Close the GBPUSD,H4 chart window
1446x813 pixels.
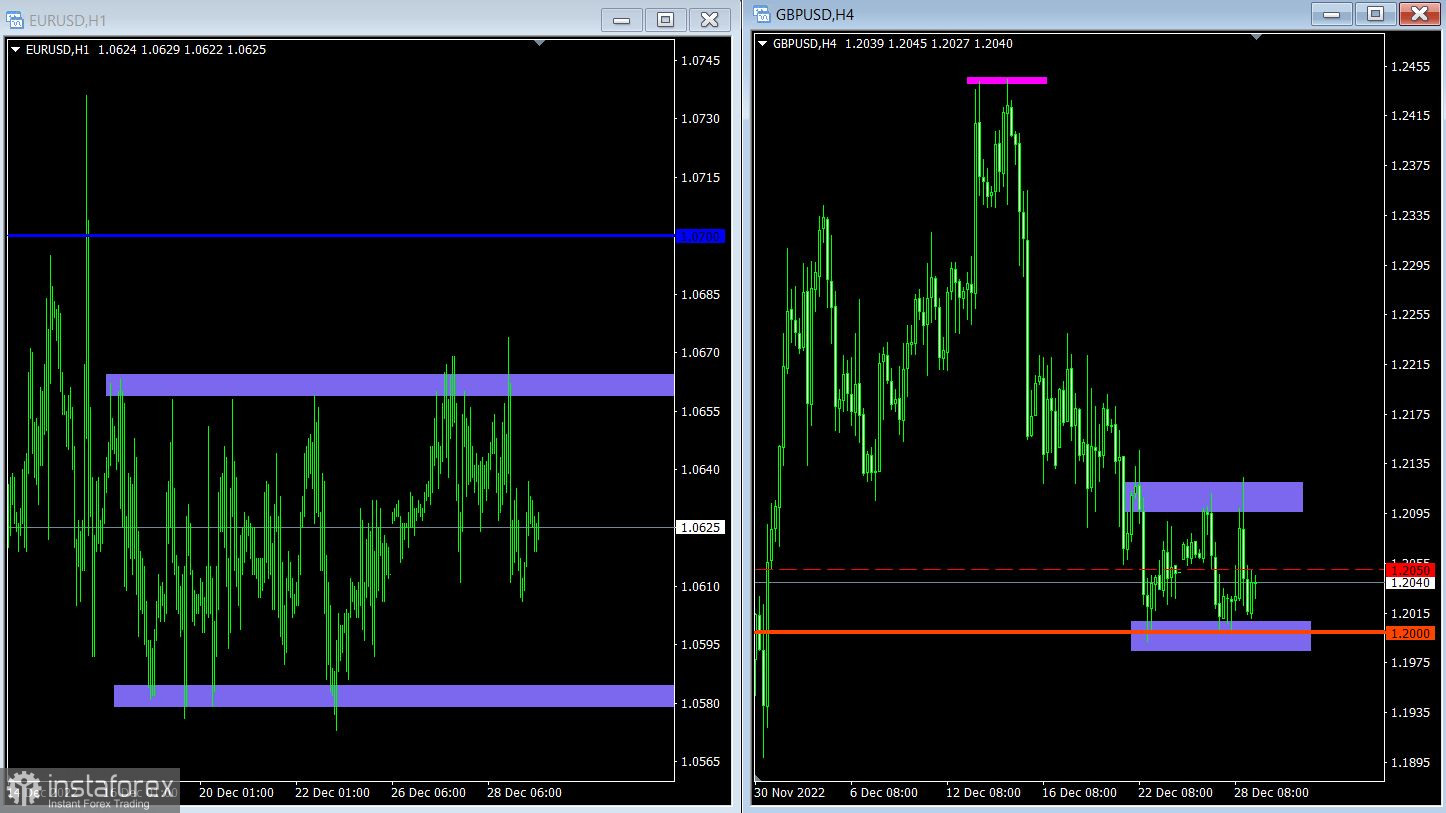point(1420,13)
